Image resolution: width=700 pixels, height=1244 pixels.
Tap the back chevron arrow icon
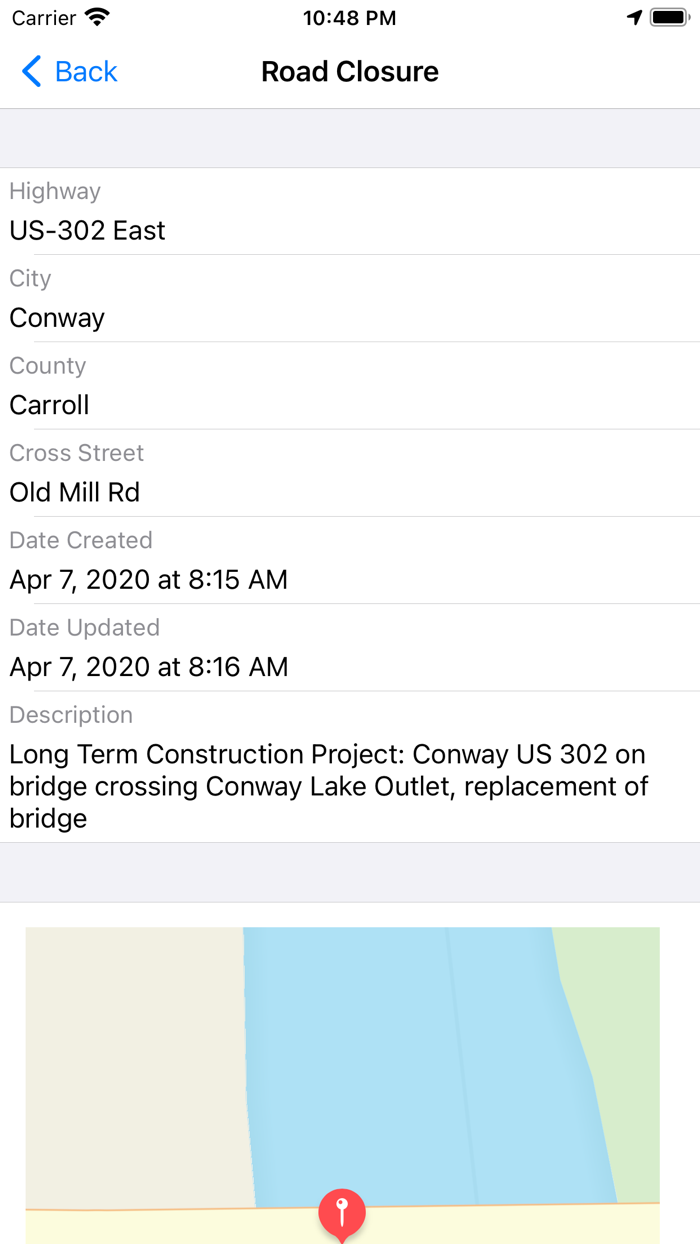tap(29, 72)
